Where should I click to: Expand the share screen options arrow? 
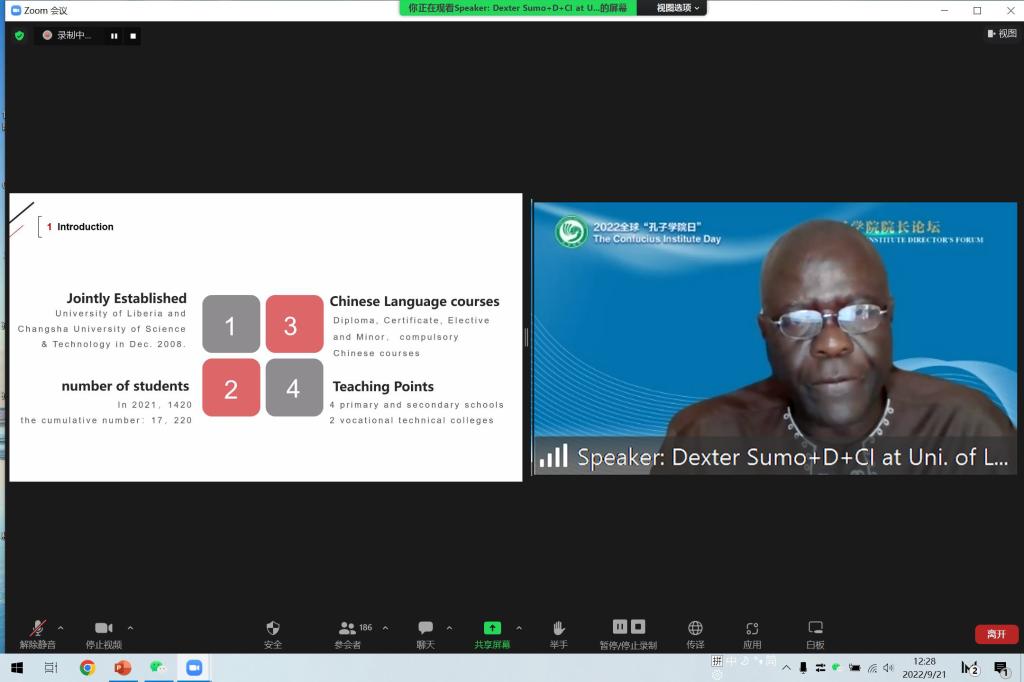(x=518, y=628)
